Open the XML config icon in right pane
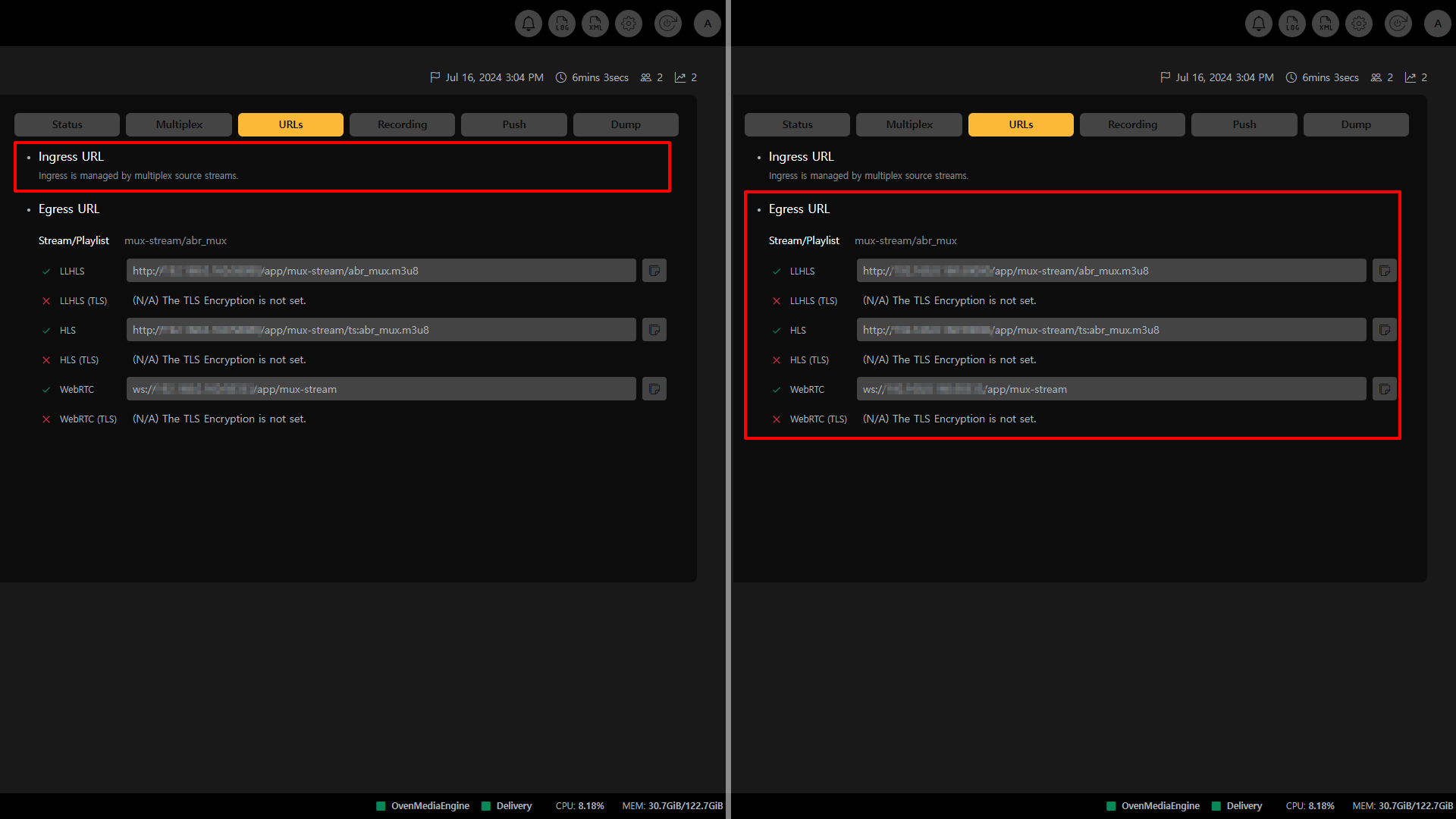Viewport: 1456px width, 819px height. coord(1326,24)
